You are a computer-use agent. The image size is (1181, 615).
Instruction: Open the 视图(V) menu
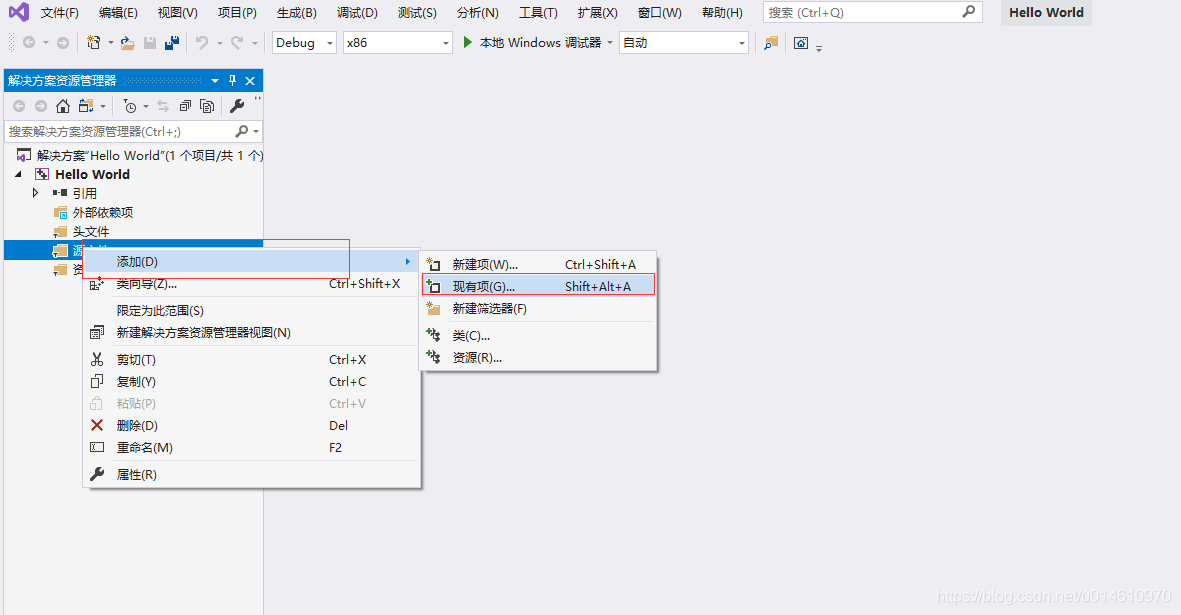click(x=178, y=13)
